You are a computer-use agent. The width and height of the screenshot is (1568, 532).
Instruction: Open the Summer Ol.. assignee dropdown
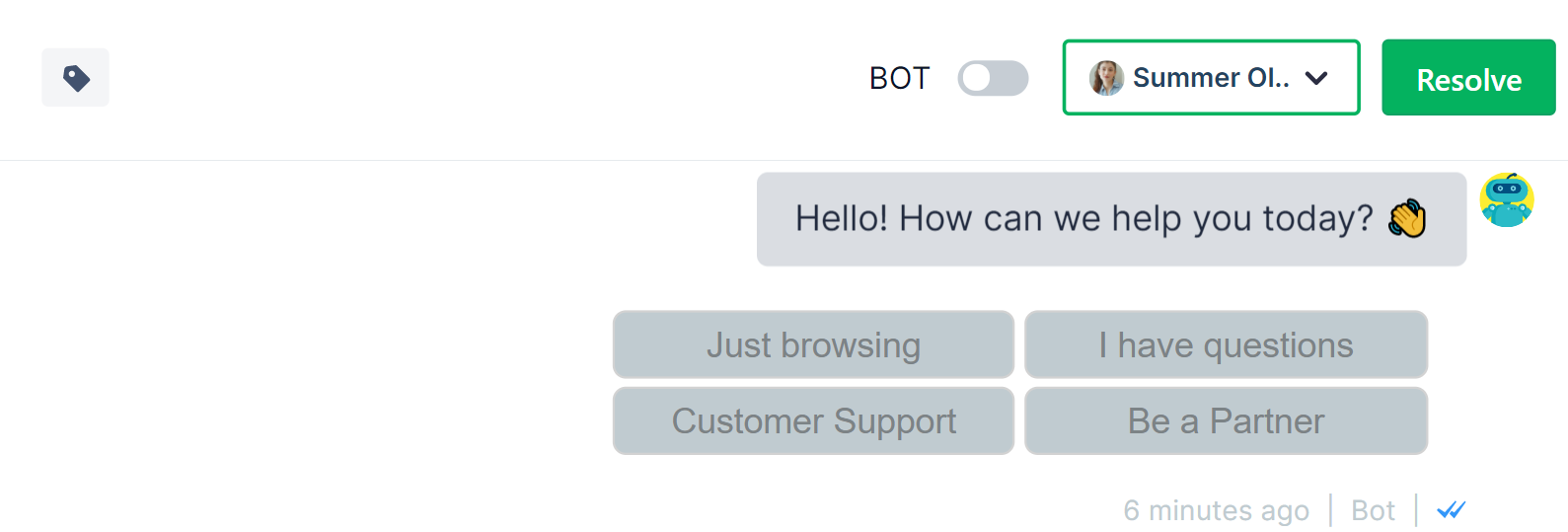click(x=1211, y=78)
